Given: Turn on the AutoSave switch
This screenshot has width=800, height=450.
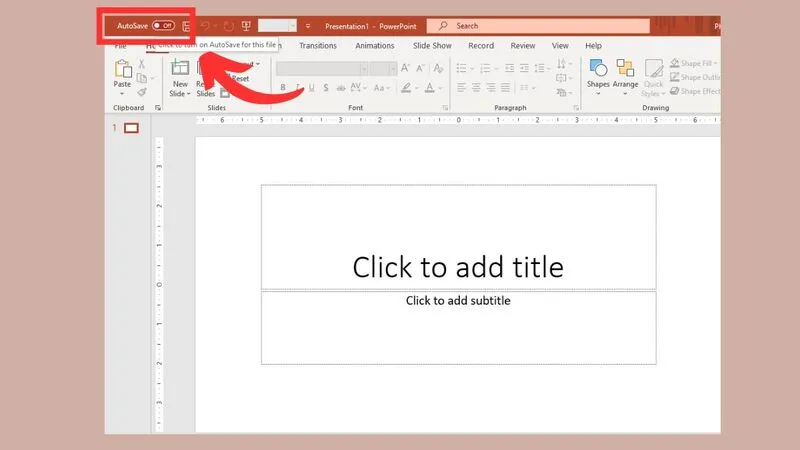Looking at the screenshot, I should [x=163, y=26].
